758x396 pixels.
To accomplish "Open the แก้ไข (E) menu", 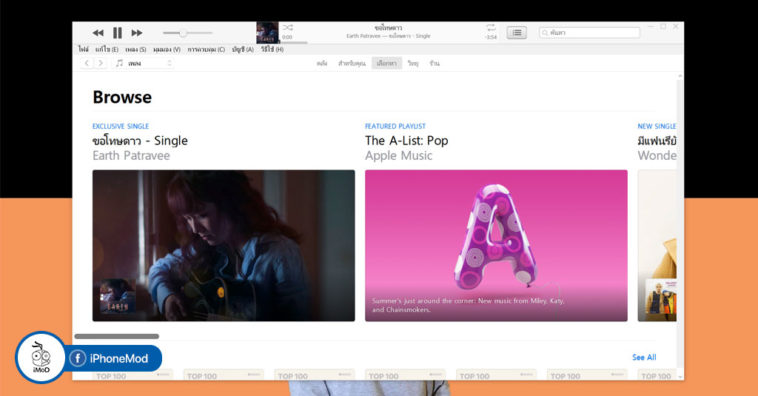I will pyautogui.click(x=107, y=49).
